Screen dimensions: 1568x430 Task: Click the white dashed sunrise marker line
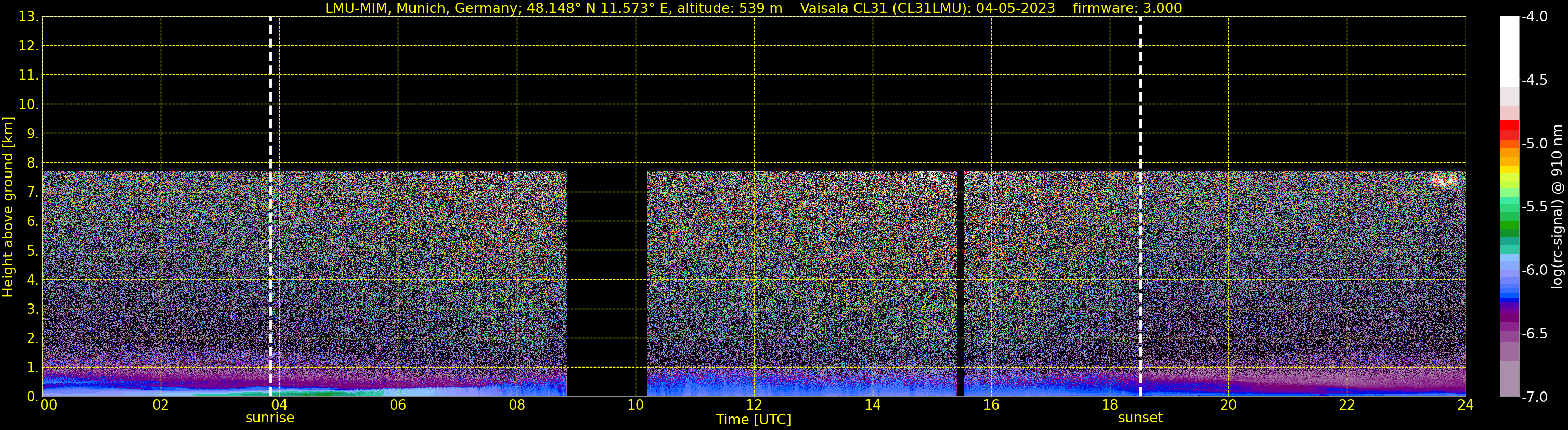(270, 207)
